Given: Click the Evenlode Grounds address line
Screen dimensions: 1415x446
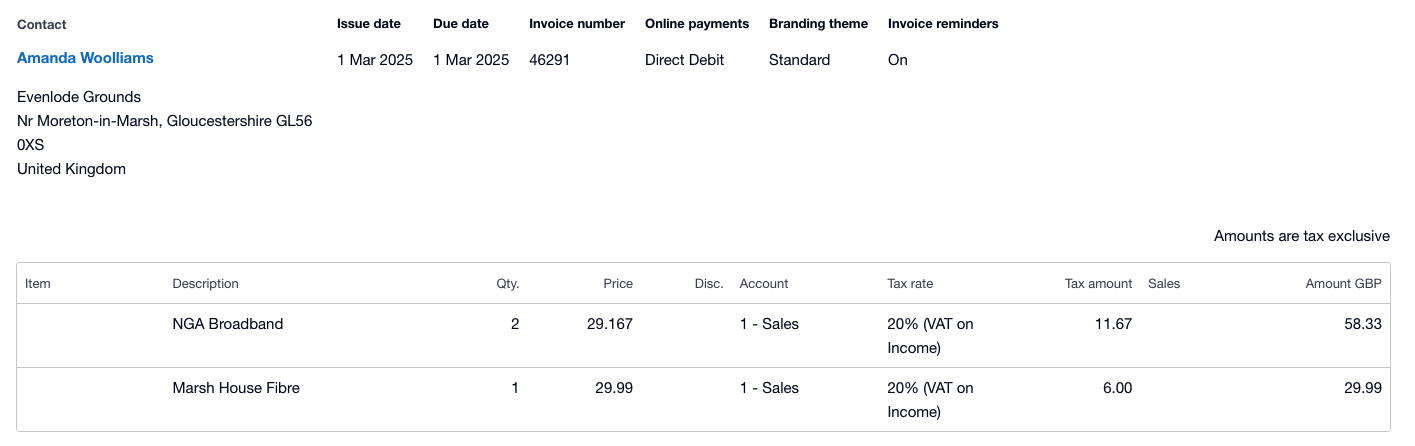Looking at the screenshot, I should (79, 97).
